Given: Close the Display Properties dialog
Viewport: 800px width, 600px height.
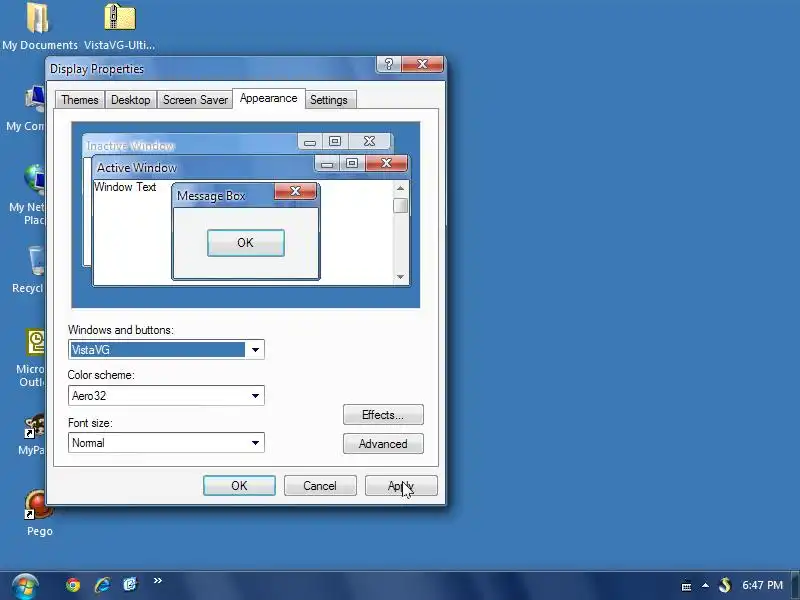Looking at the screenshot, I should (422, 64).
